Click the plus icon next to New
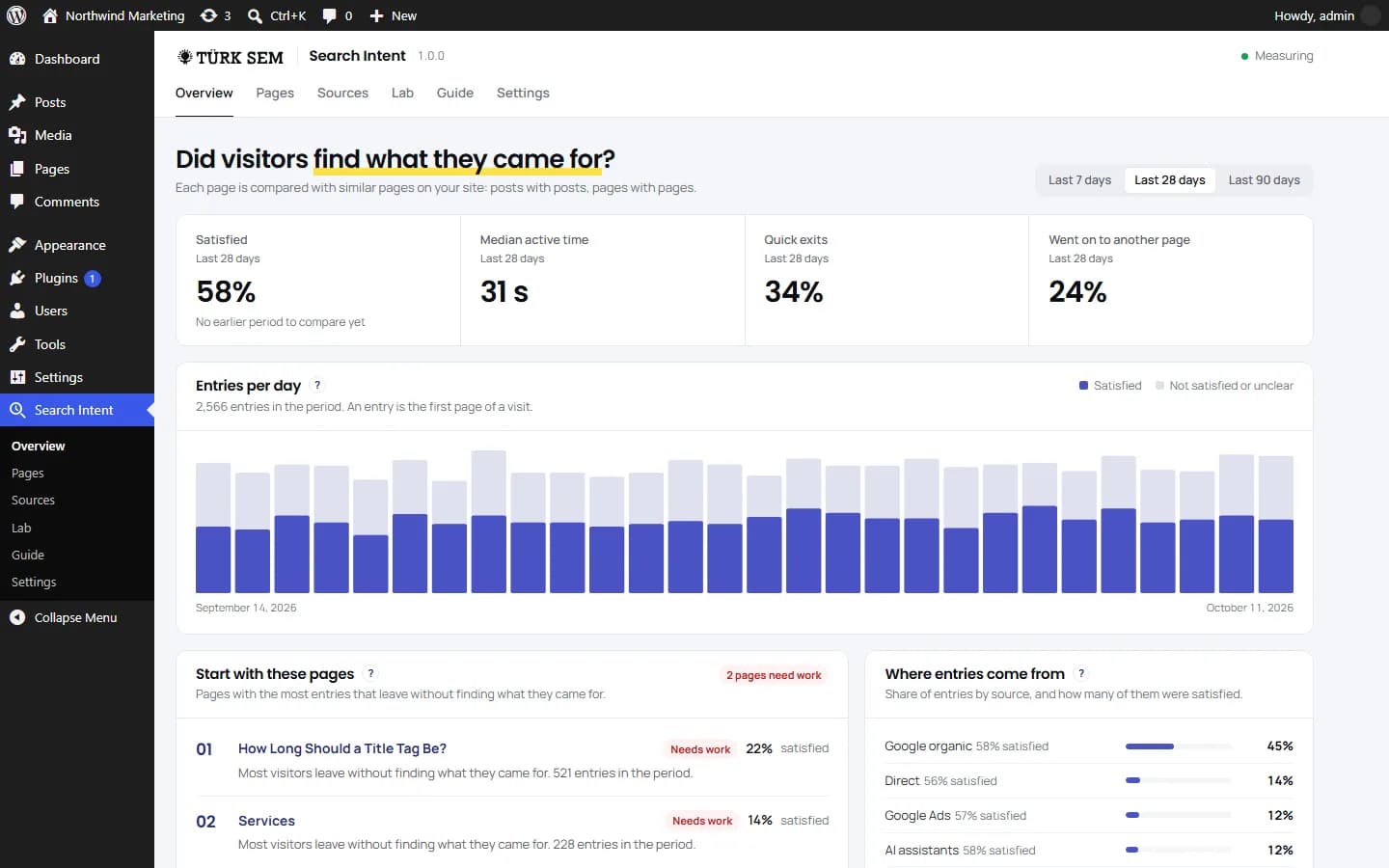The image size is (1389, 868). (x=376, y=15)
